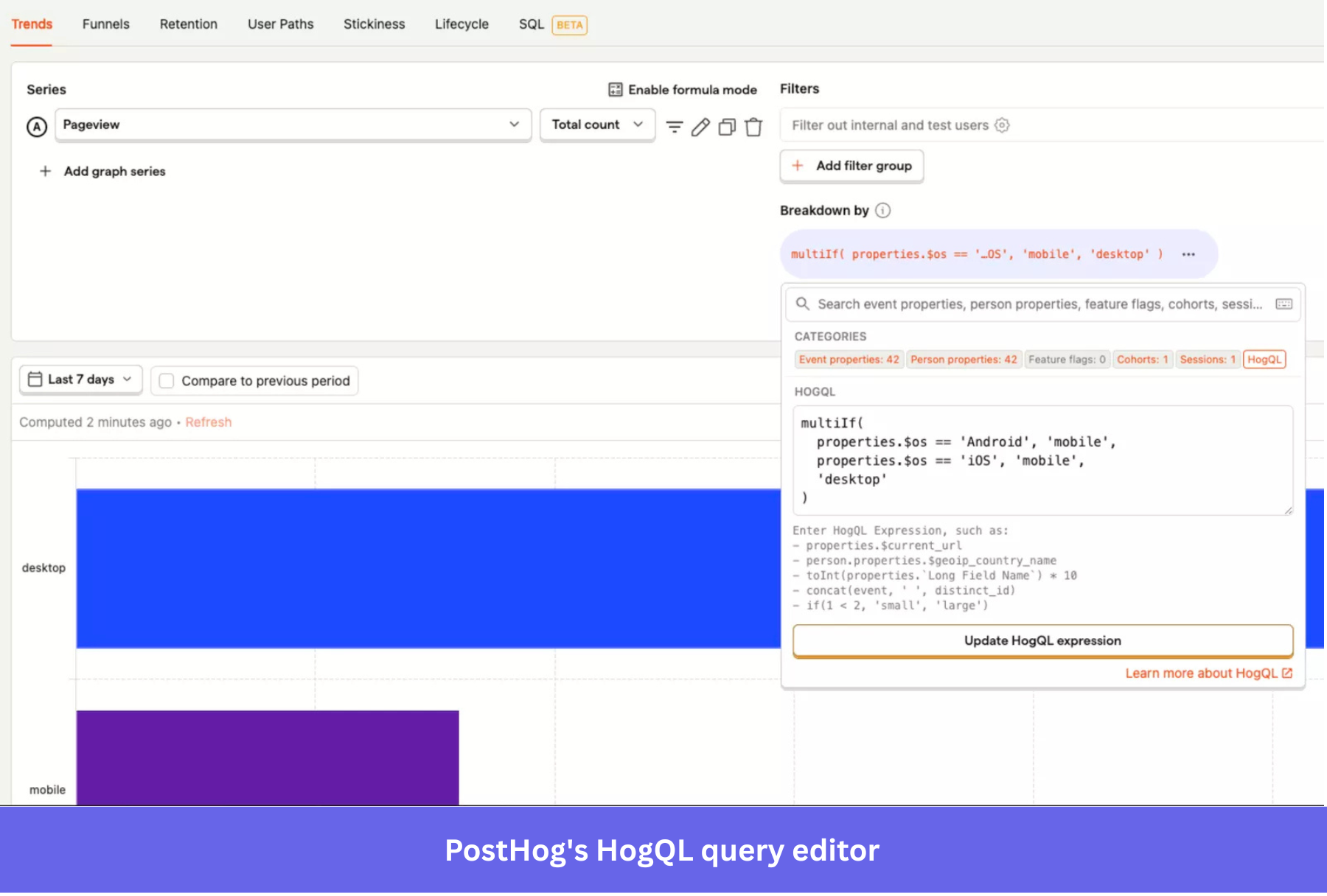Click Enable formula mode
The width and height of the screenshot is (1327, 896).
[x=683, y=90]
